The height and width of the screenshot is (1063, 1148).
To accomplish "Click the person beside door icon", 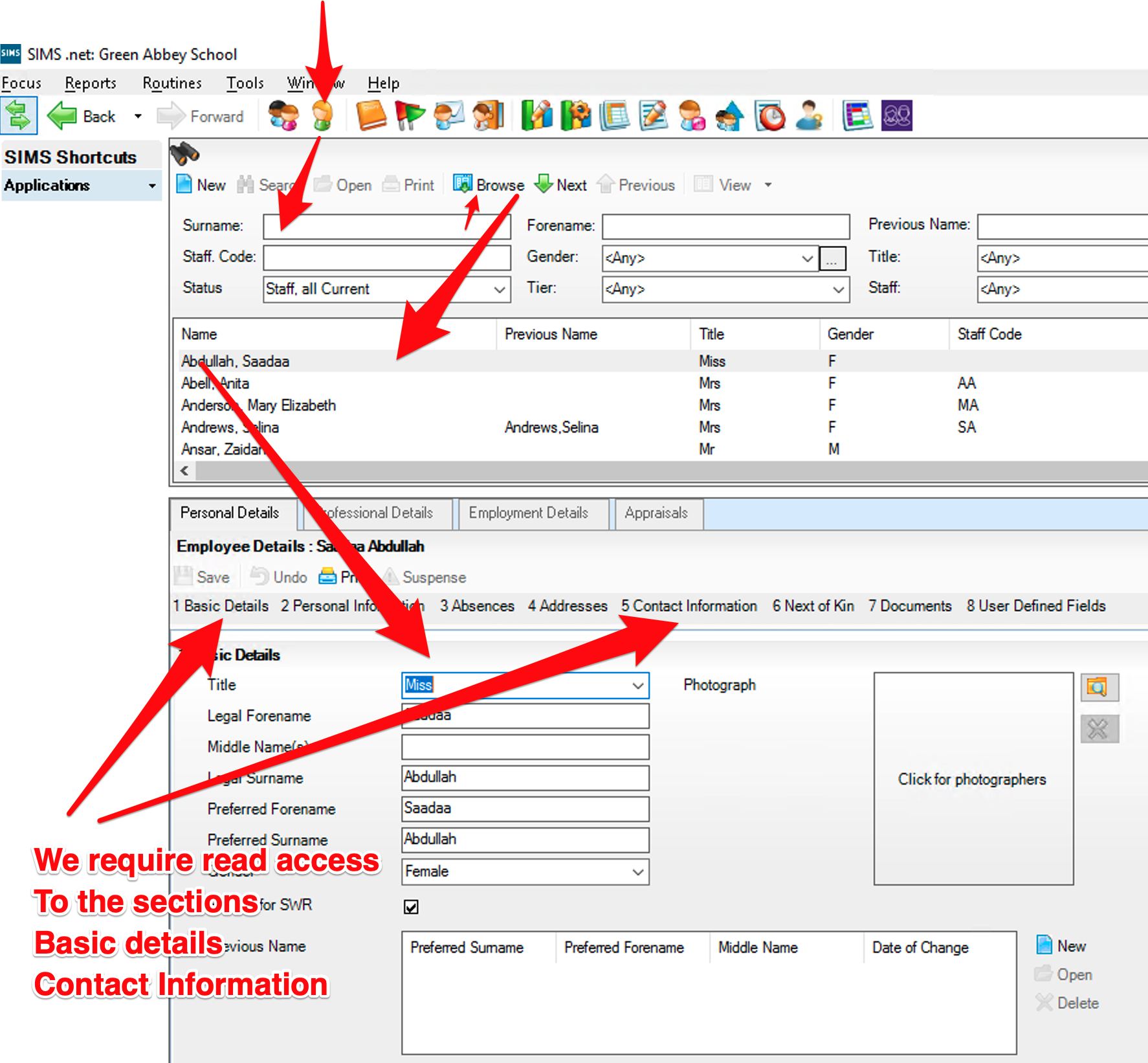I will [x=488, y=116].
